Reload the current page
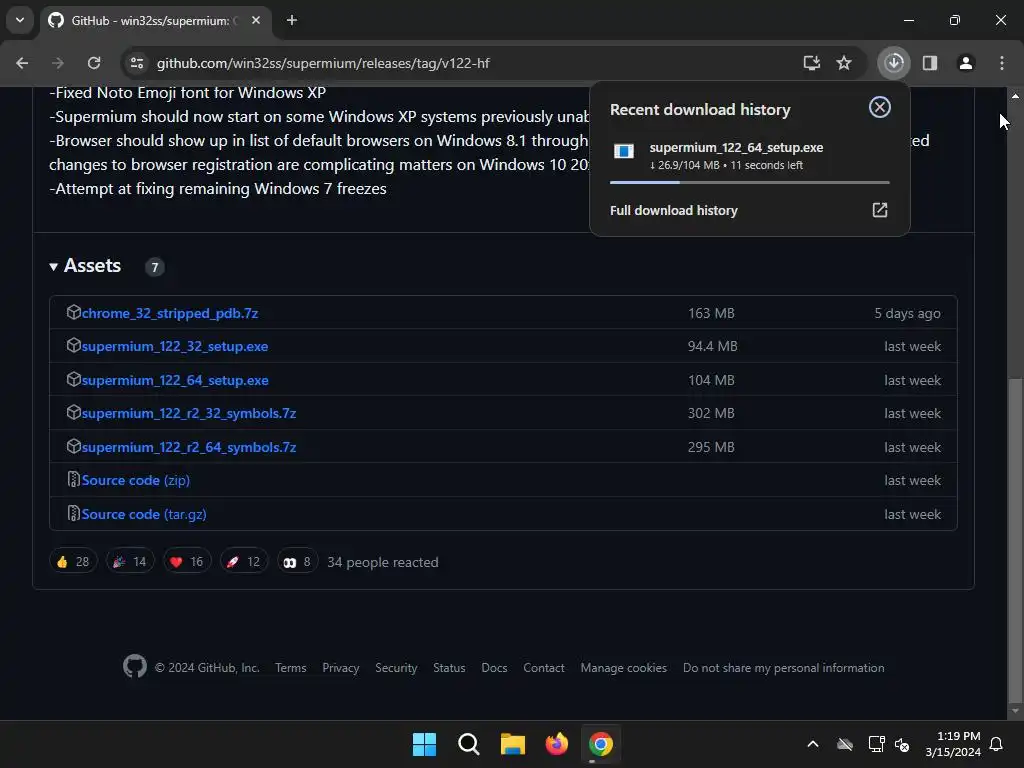Viewport: 1024px width, 768px height. coord(94,63)
